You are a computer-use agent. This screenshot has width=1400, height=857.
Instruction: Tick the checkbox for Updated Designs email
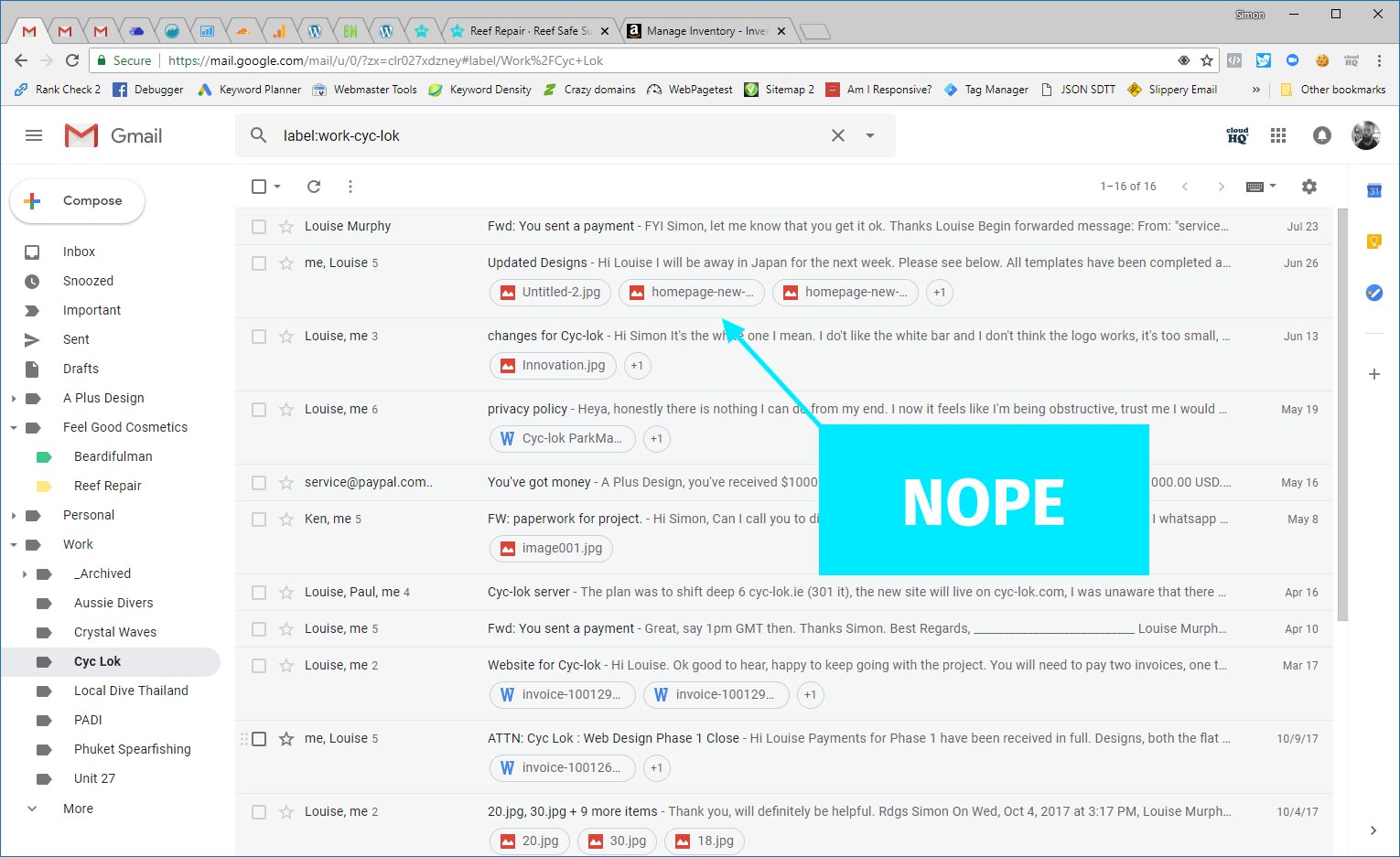tap(259, 262)
